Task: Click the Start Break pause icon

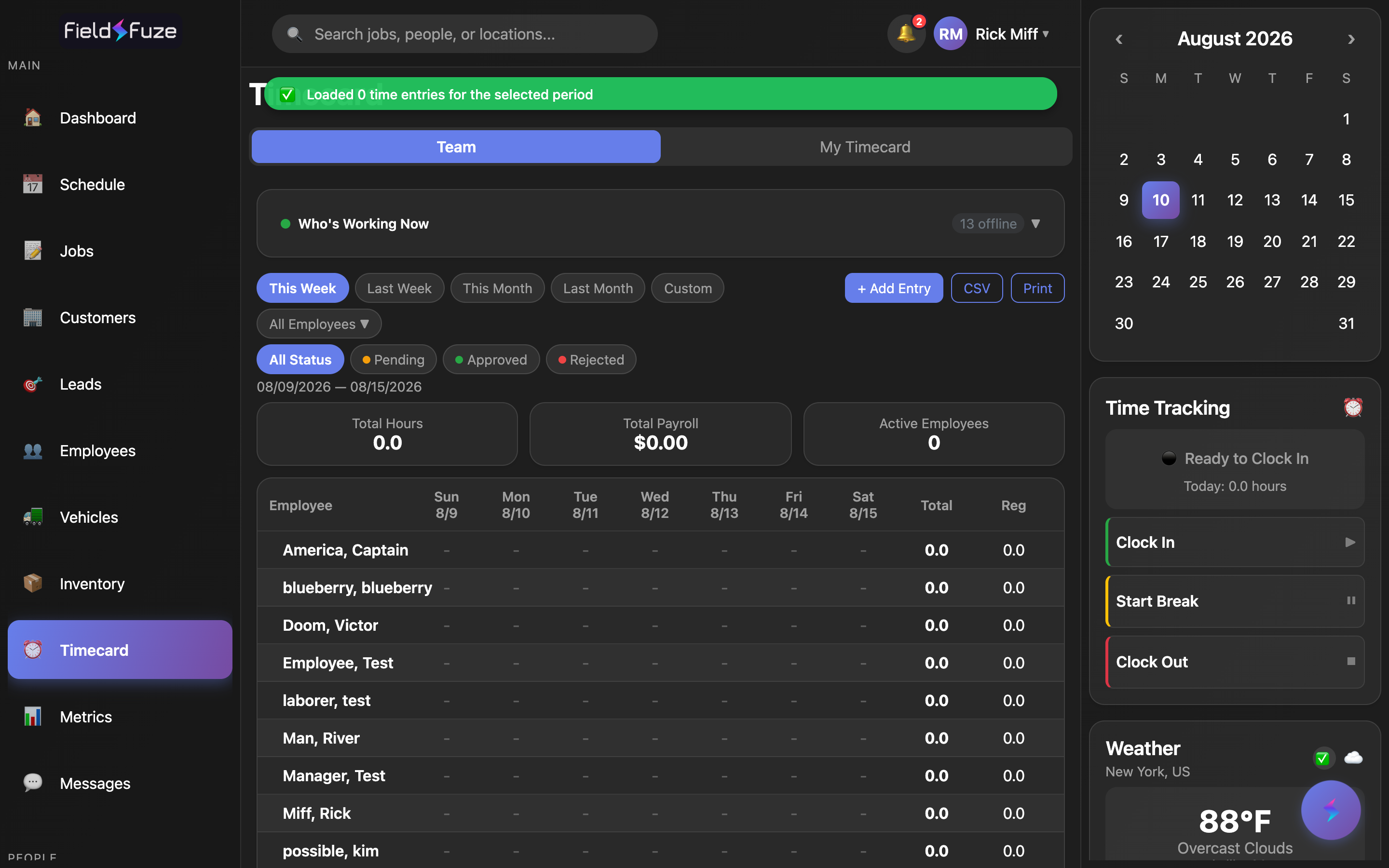Action: tap(1351, 600)
